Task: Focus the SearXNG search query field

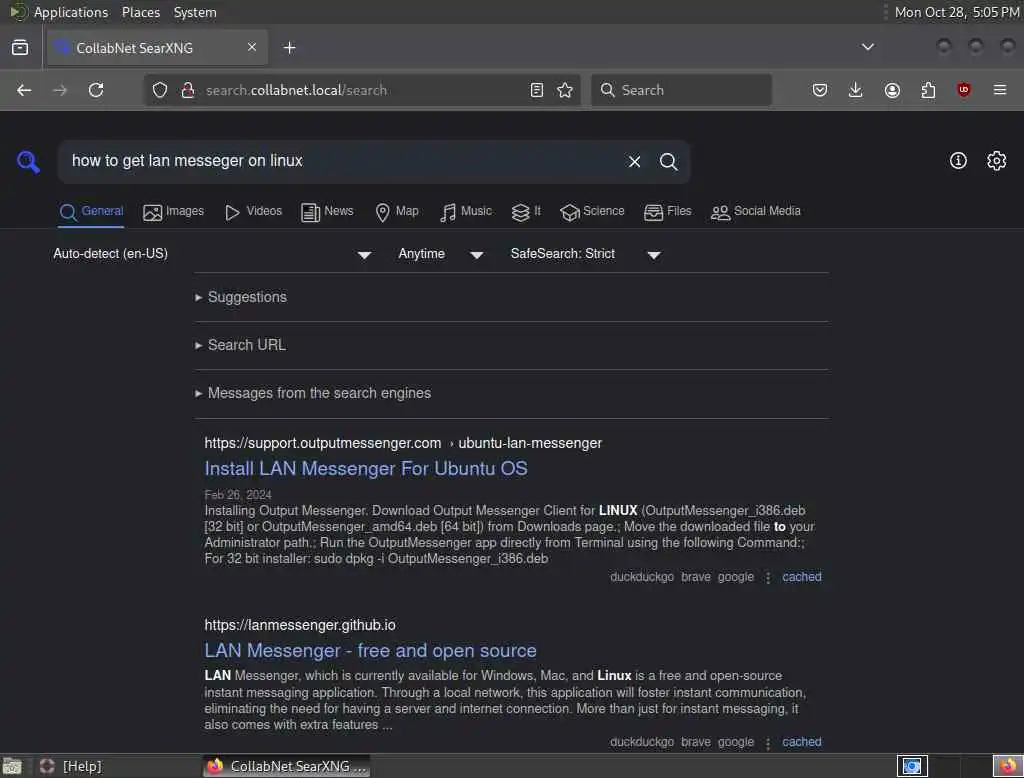Action: click(x=343, y=161)
